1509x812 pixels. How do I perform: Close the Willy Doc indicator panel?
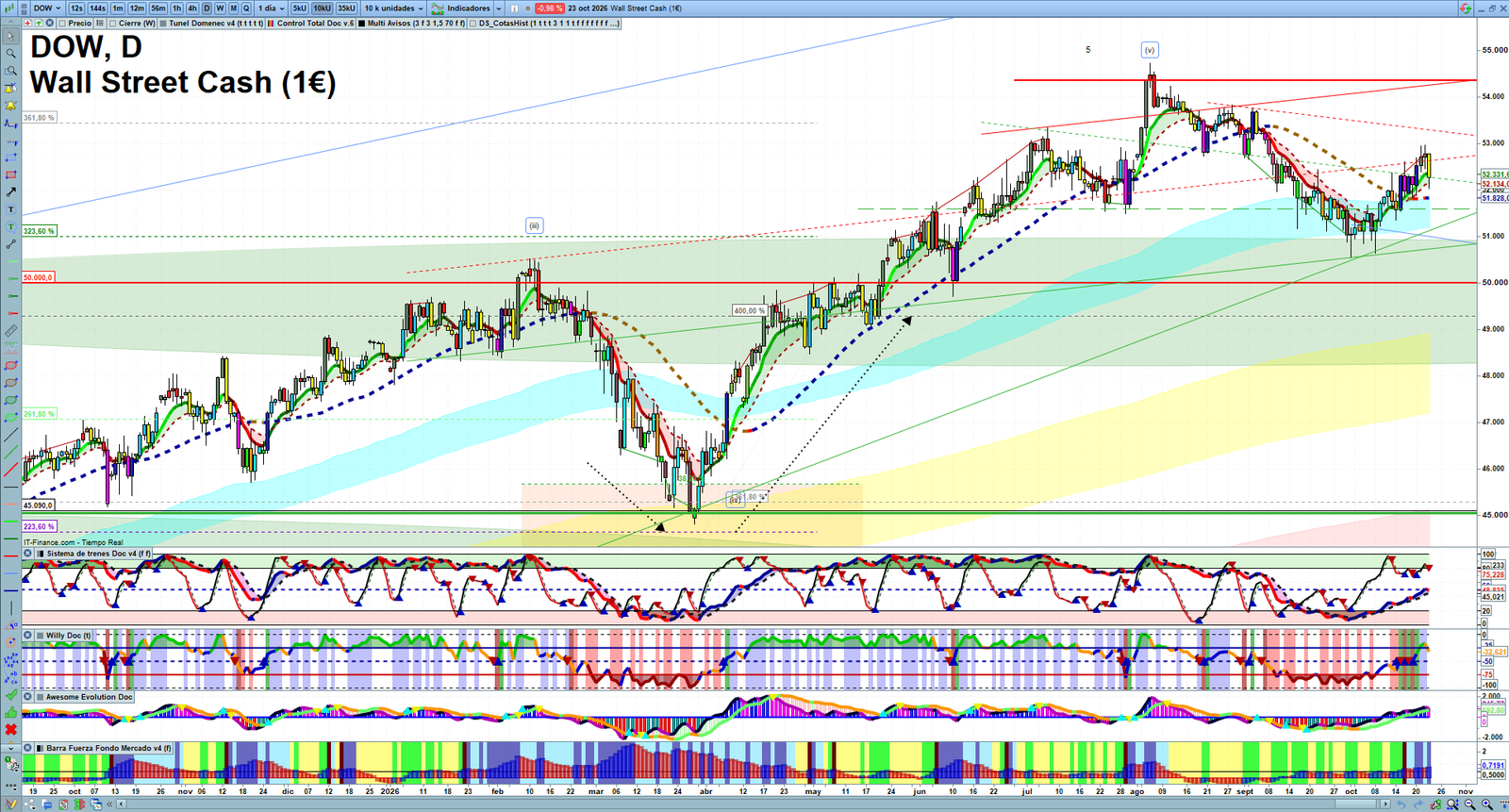28,636
